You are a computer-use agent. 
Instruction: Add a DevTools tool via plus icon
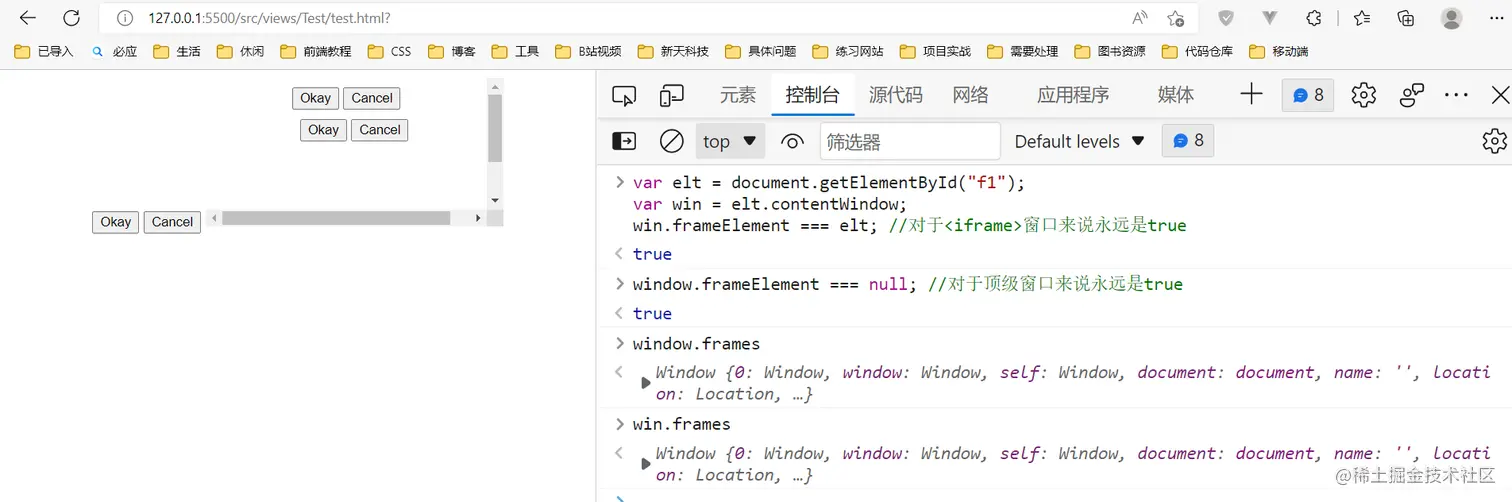click(x=1251, y=94)
